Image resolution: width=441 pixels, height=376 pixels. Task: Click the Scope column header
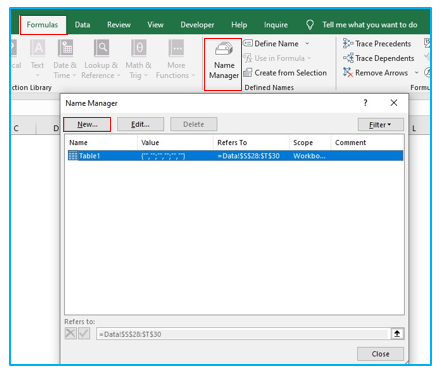pos(310,143)
